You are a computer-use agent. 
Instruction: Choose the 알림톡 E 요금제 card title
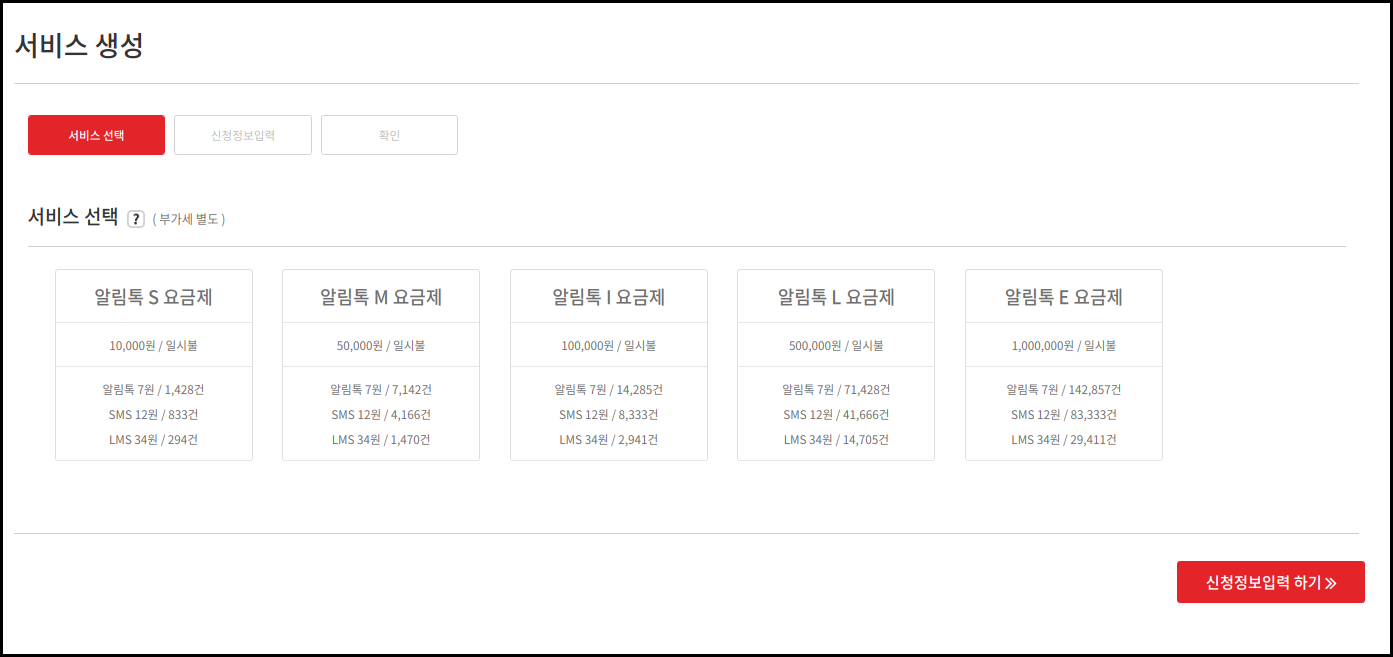coord(1064,297)
